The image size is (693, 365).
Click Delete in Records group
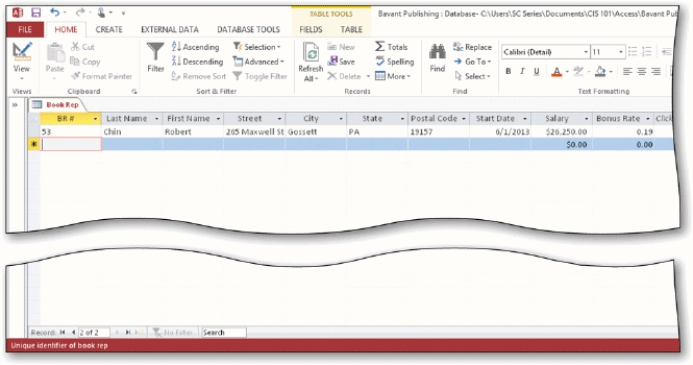point(344,76)
